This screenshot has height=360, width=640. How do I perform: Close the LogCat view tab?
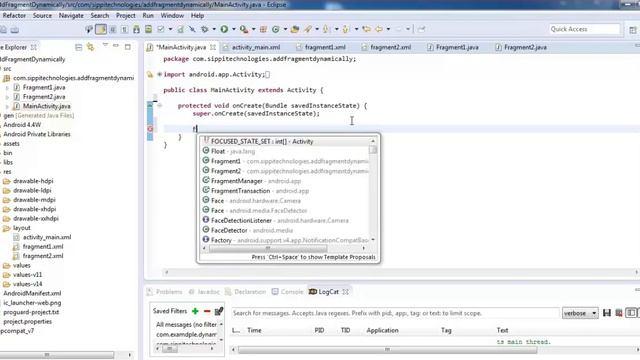[x=346, y=292]
